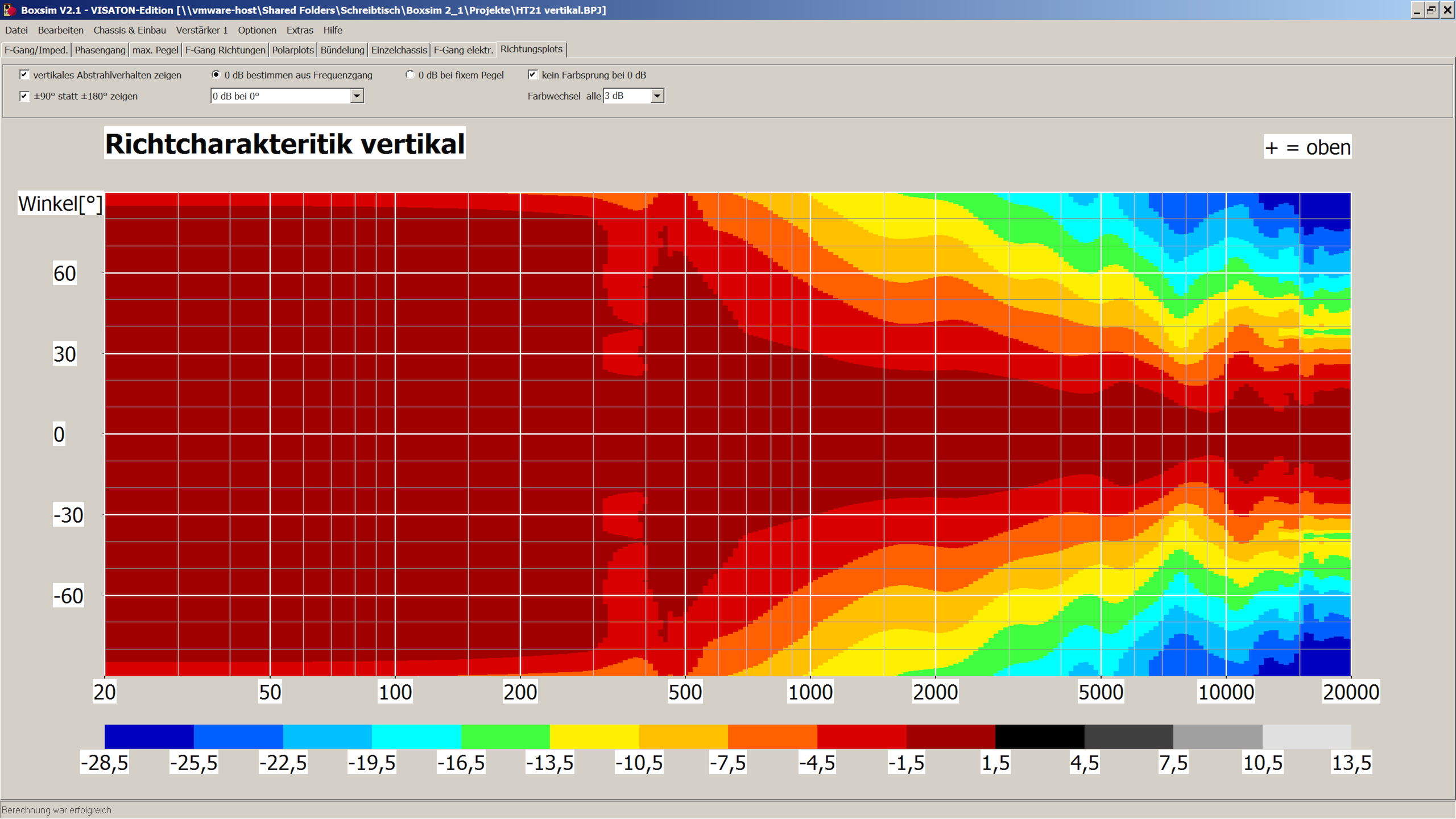
Task: Click the blue -25,5 legend swatch
Action: click(x=238, y=737)
